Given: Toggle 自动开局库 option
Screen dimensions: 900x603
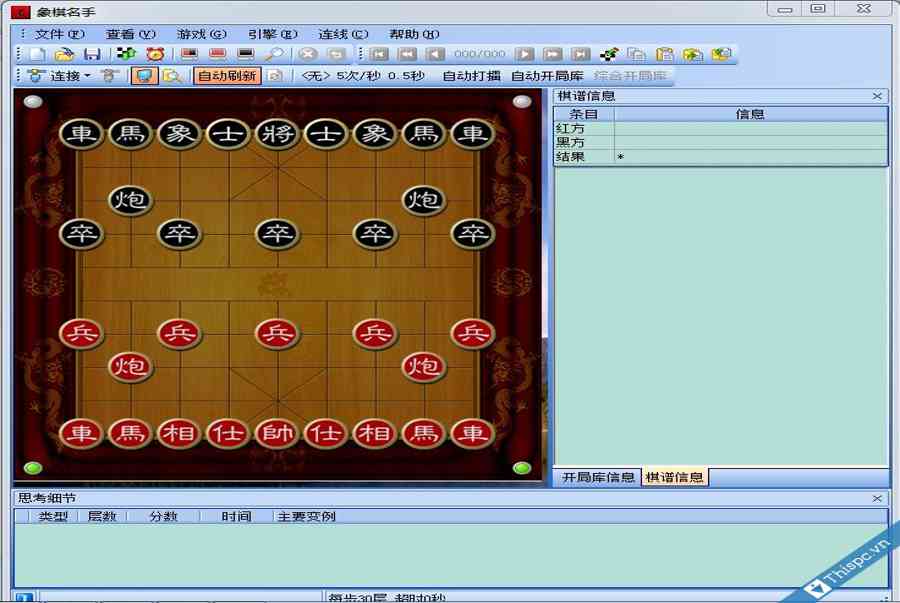Looking at the screenshot, I should click(547, 76).
